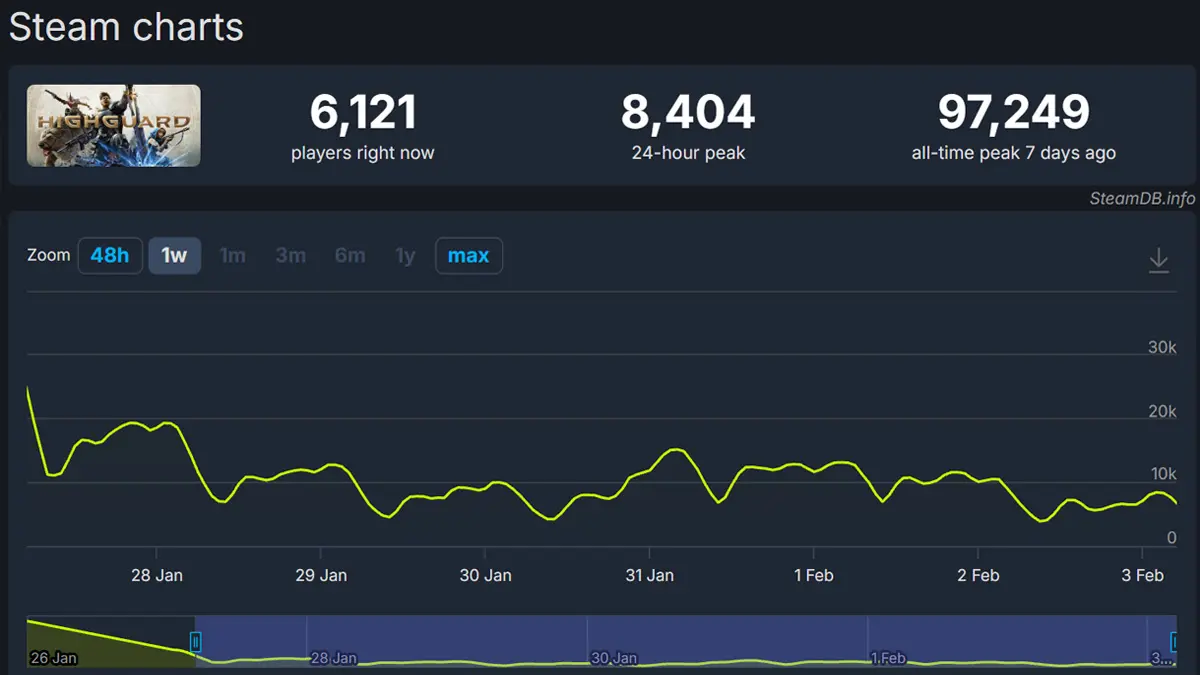Click the 26 Jan area in navigator
Viewport: 1200px width, 675px height.
click(54, 658)
